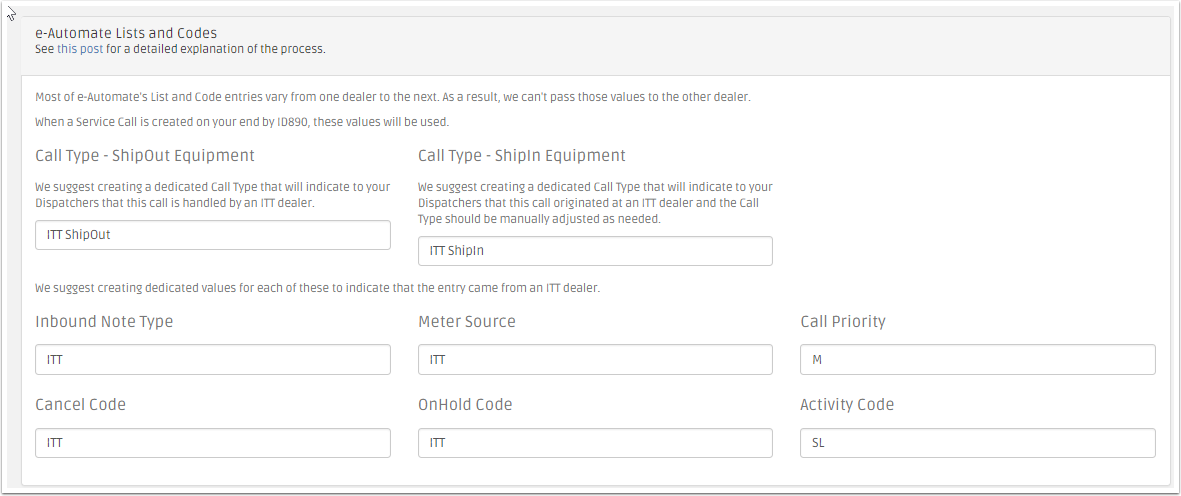This screenshot has height=496, width=1181.
Task: Click the 'We suggest creating dedicated values' sentence
Action: click(x=317, y=288)
